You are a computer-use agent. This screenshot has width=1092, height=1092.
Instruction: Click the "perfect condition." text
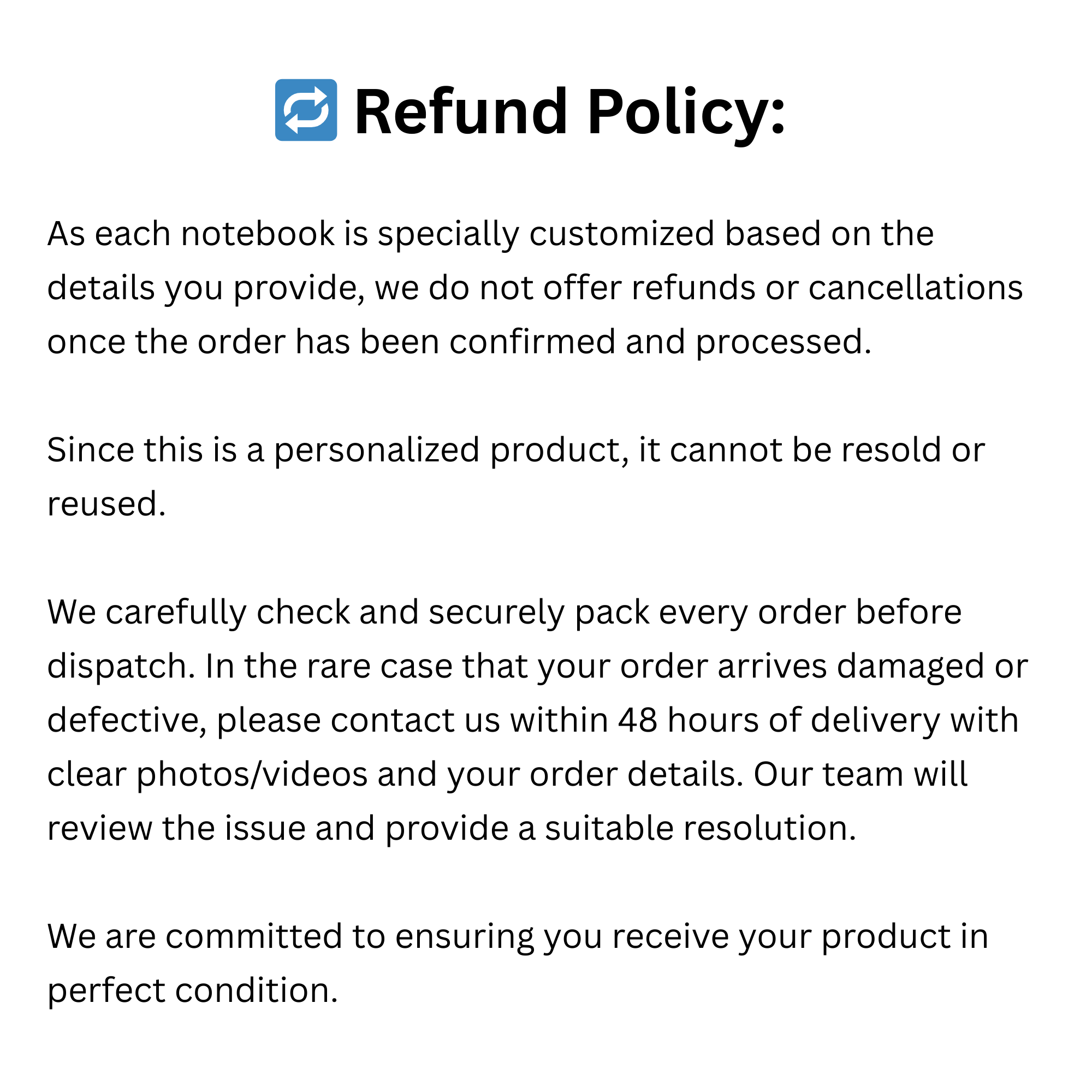point(192,991)
